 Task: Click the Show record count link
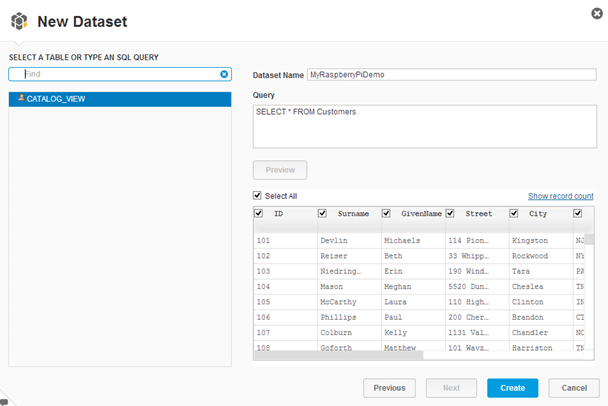click(560, 196)
